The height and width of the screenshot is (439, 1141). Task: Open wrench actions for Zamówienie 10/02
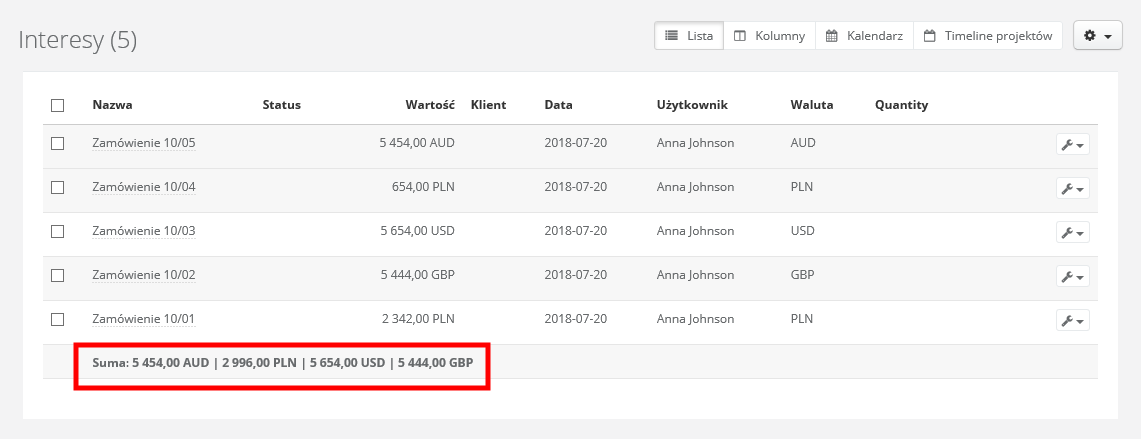click(1072, 276)
